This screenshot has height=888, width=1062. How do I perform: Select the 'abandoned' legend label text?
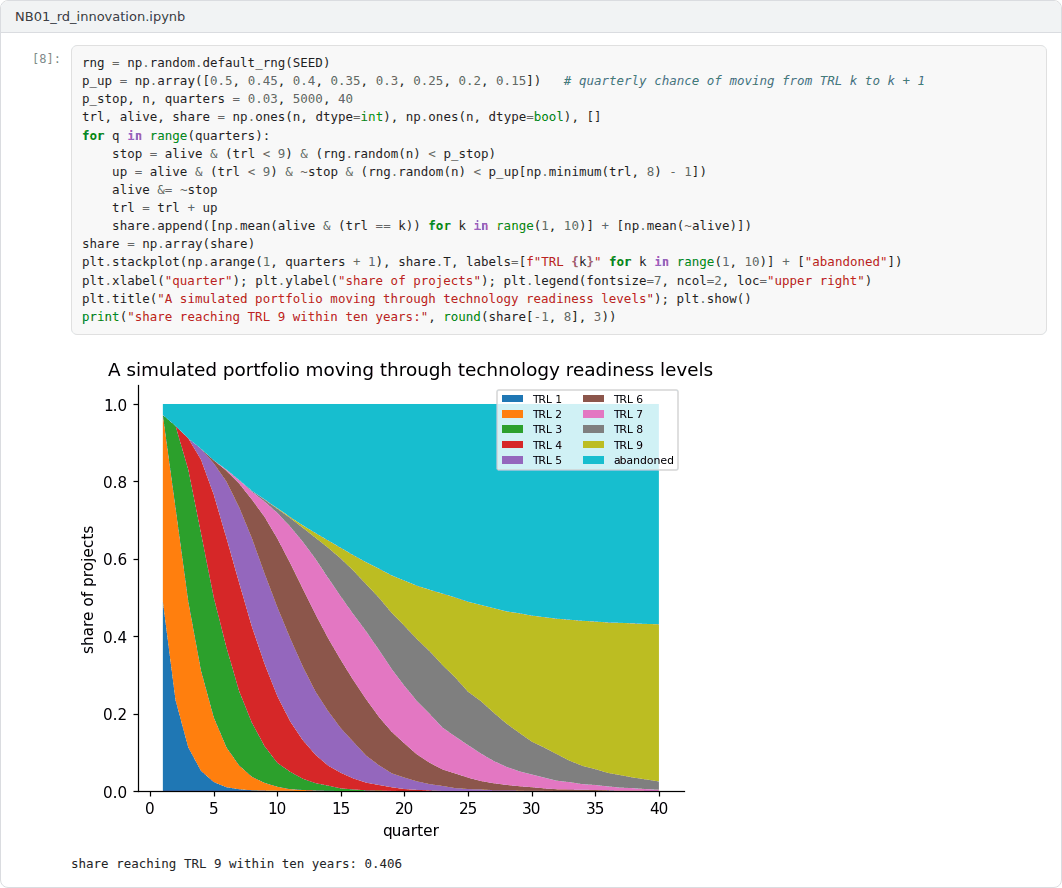[x=643, y=460]
